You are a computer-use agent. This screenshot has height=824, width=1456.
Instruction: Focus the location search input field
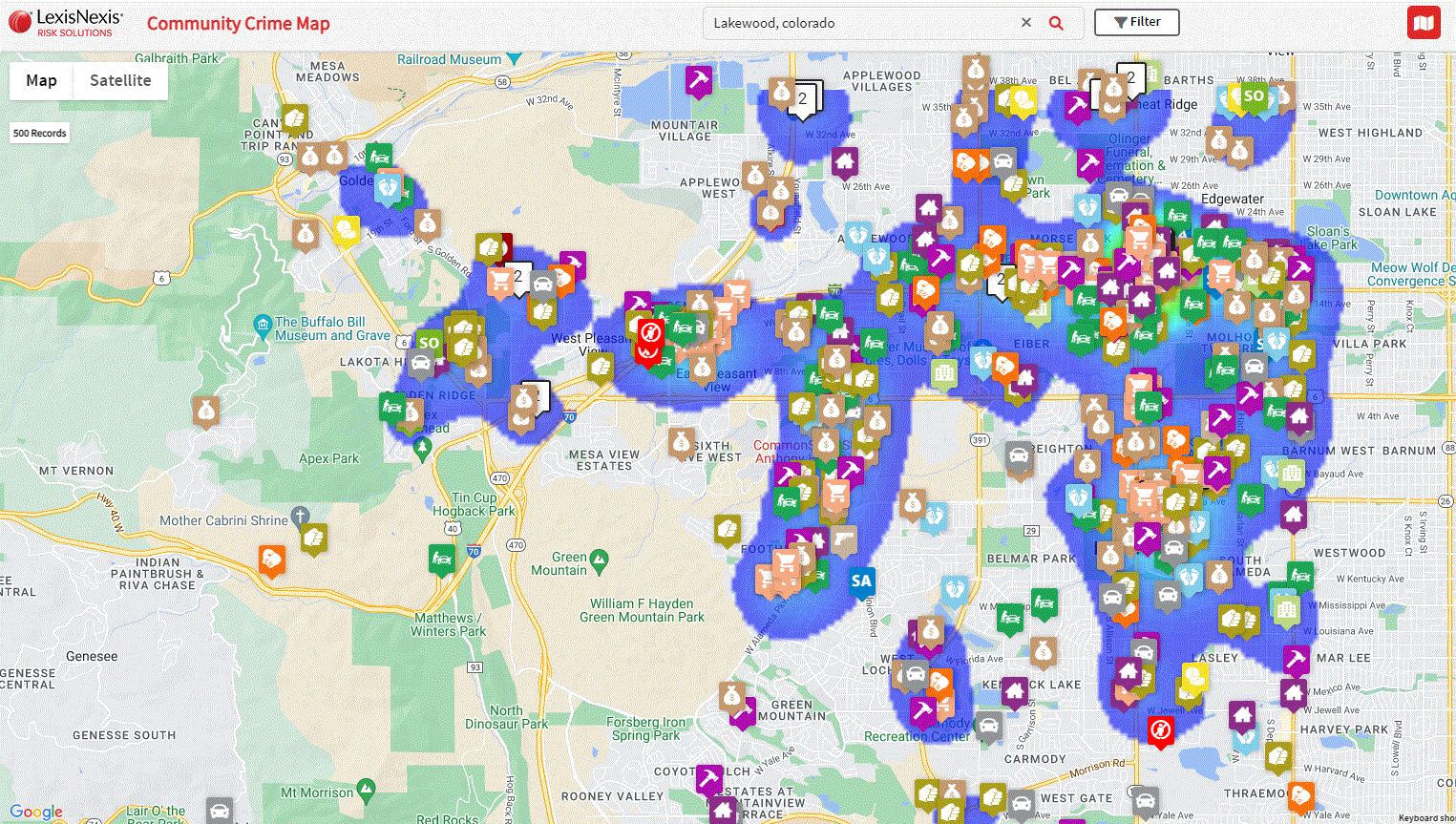click(862, 23)
